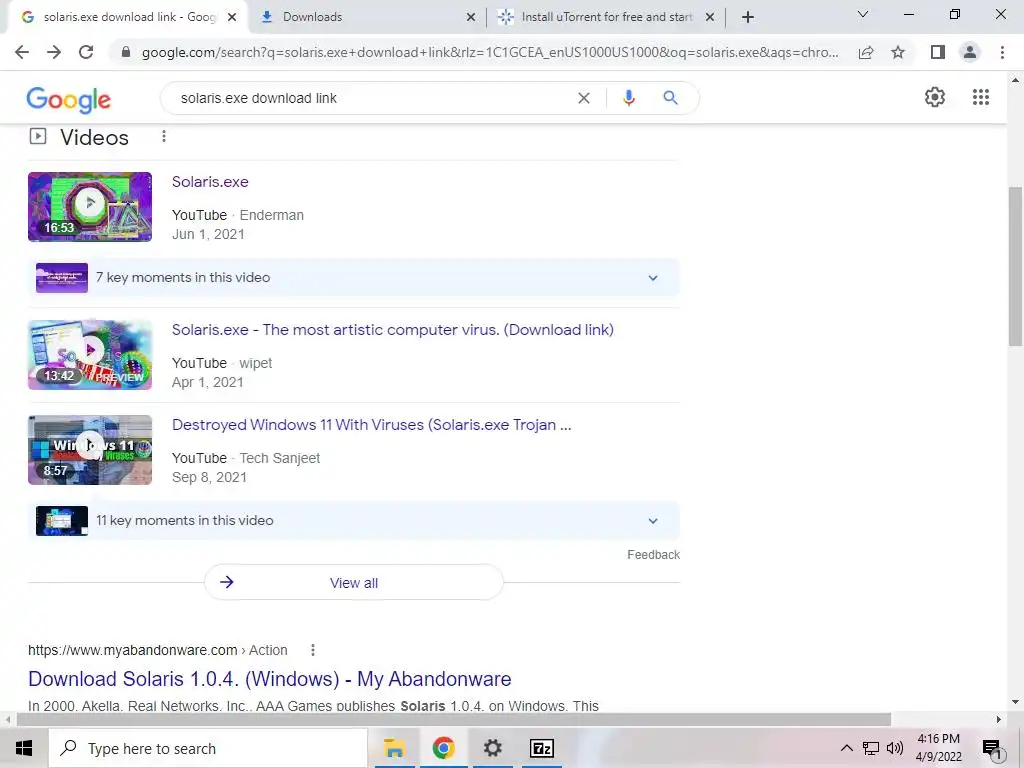Bookmark this page with star icon
Viewport: 1024px width, 768px height.
click(x=898, y=52)
